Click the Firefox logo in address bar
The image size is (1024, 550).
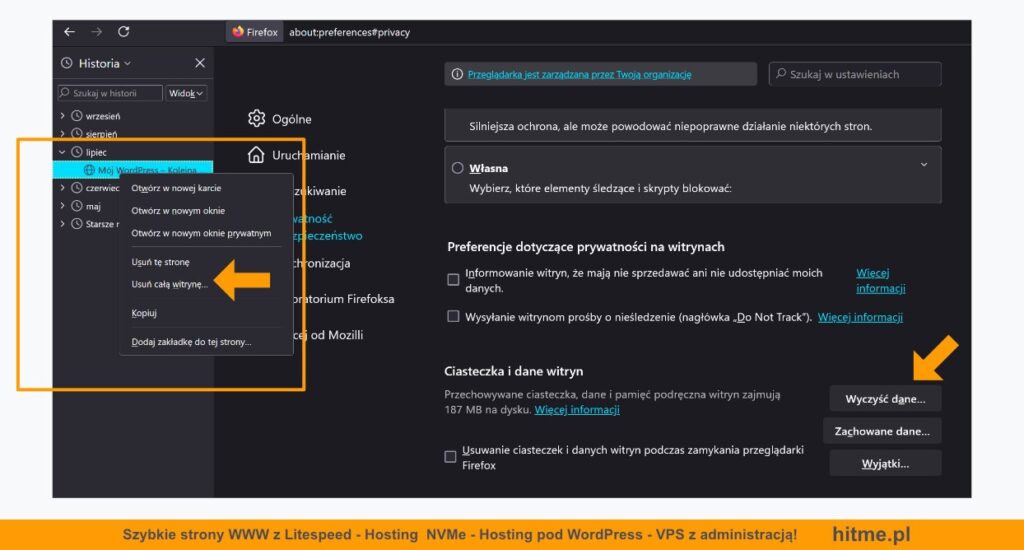[238, 32]
